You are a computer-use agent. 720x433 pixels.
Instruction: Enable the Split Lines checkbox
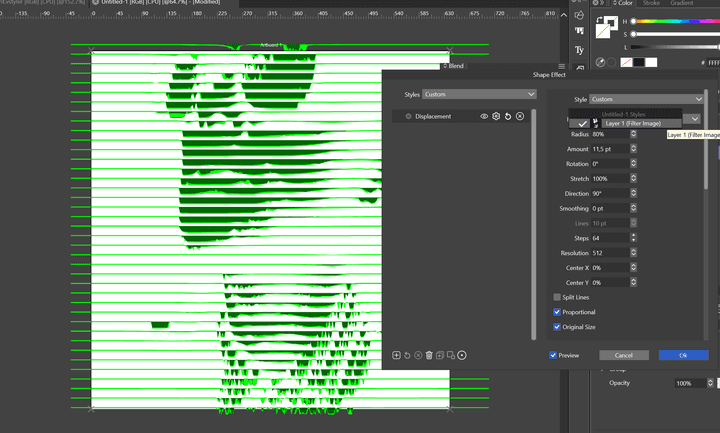click(557, 297)
